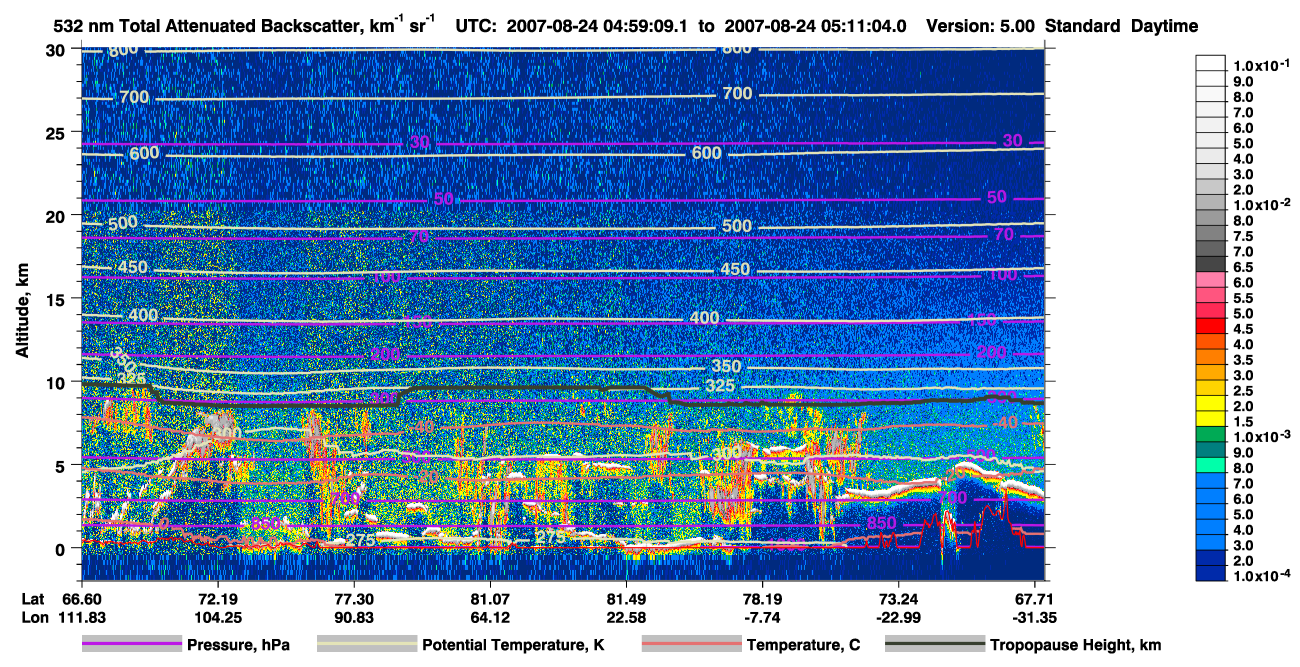Click the darkest gray color bar swatch
Screen dimensions: 1300x667
click(1211, 263)
